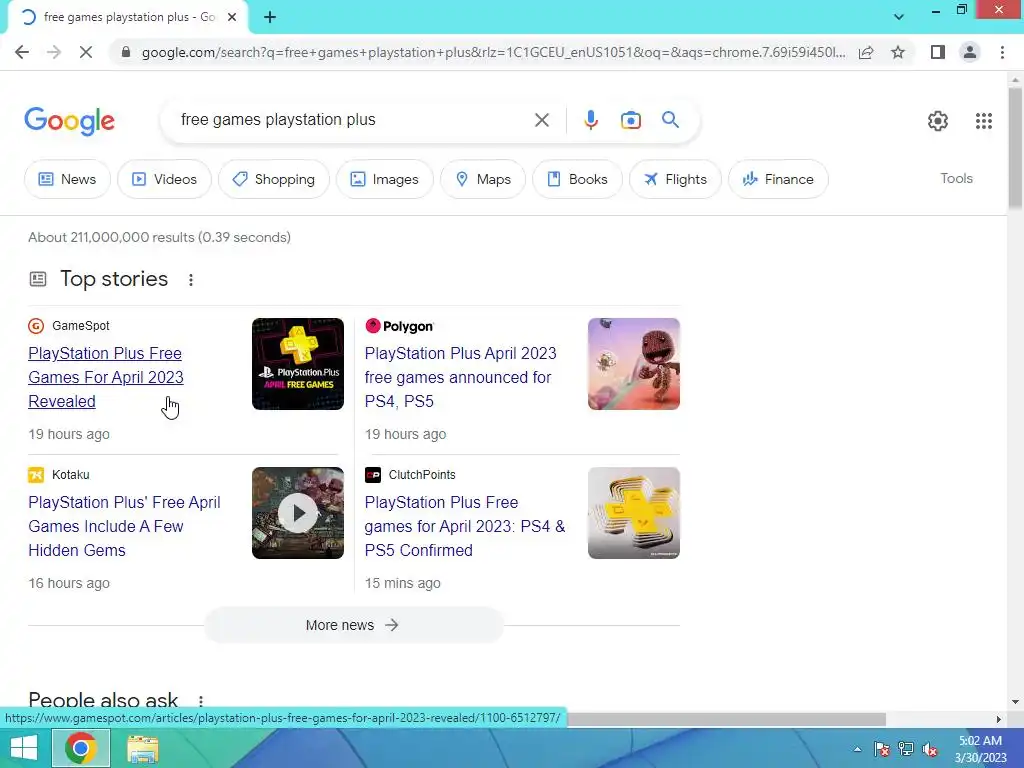Viewport: 1024px width, 768px height.
Task: Click the Google logo
Action: (x=69, y=121)
